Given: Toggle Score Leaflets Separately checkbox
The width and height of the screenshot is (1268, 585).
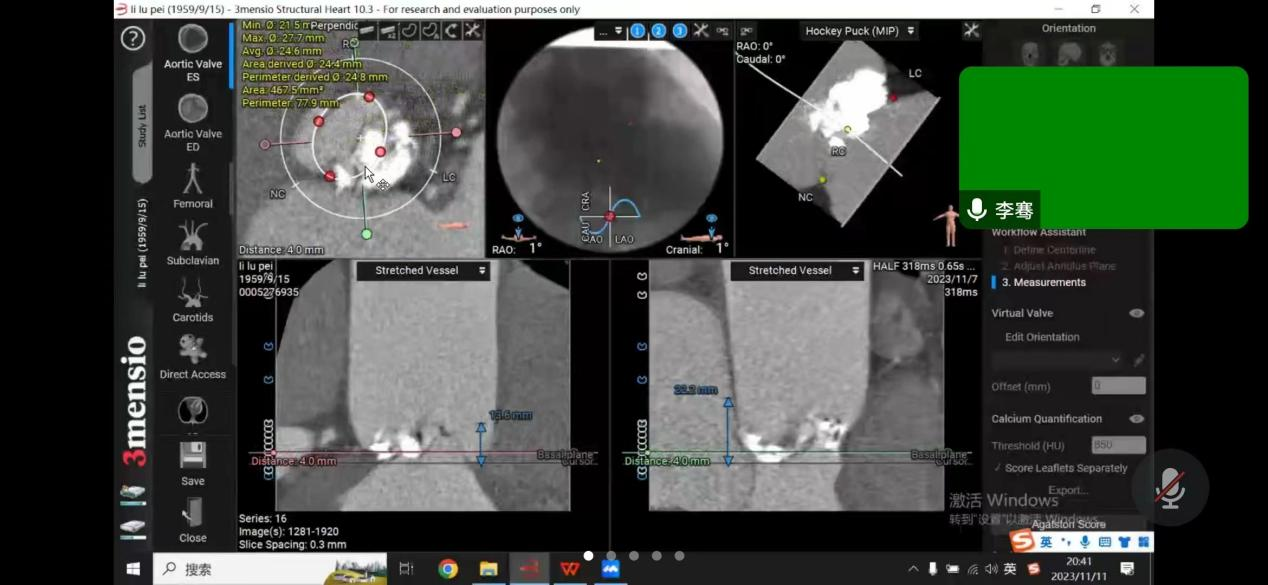Looking at the screenshot, I should tap(998, 468).
